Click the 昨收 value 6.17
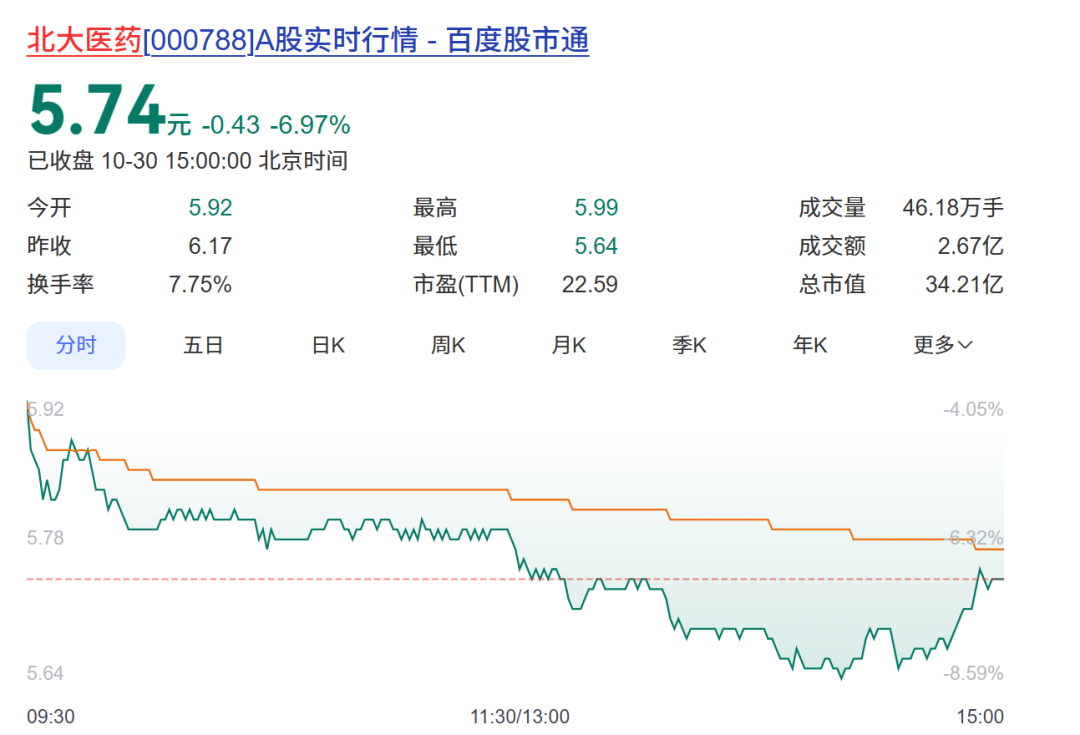 pos(210,246)
